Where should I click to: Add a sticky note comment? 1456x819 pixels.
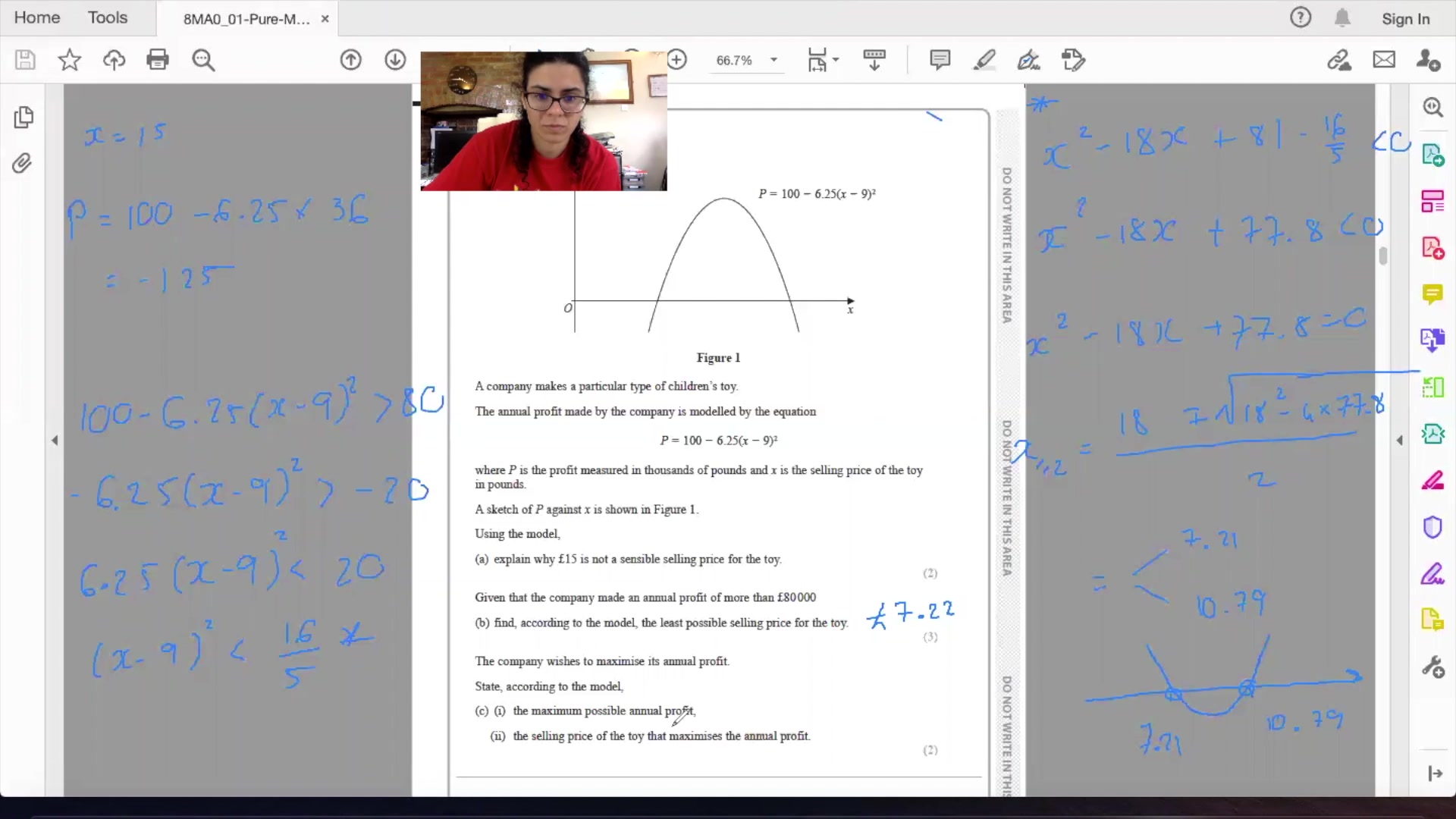pos(940,60)
